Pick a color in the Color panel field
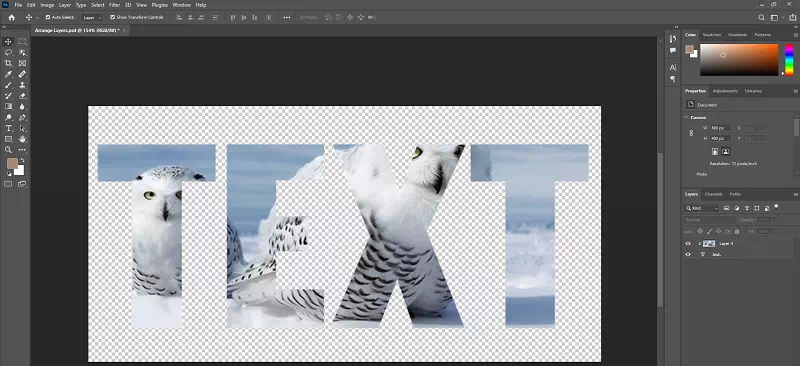The width and height of the screenshot is (800, 366). (739, 60)
